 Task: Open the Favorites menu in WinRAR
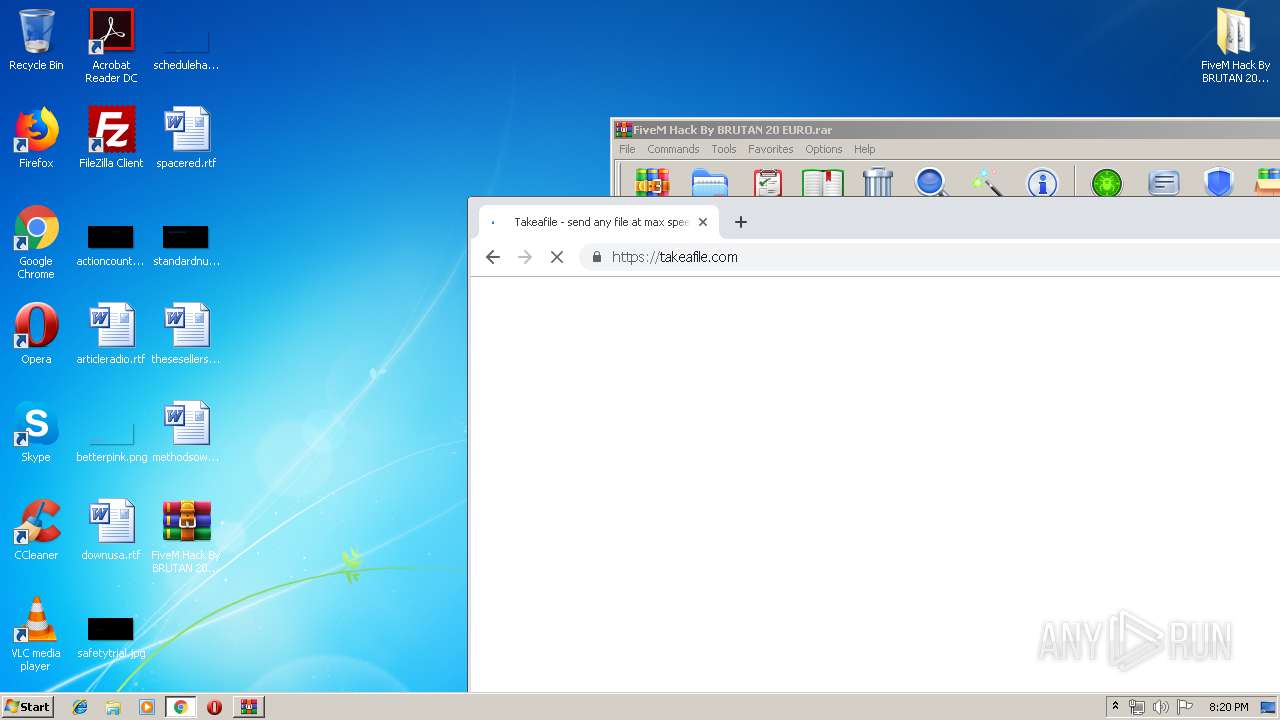(x=771, y=149)
